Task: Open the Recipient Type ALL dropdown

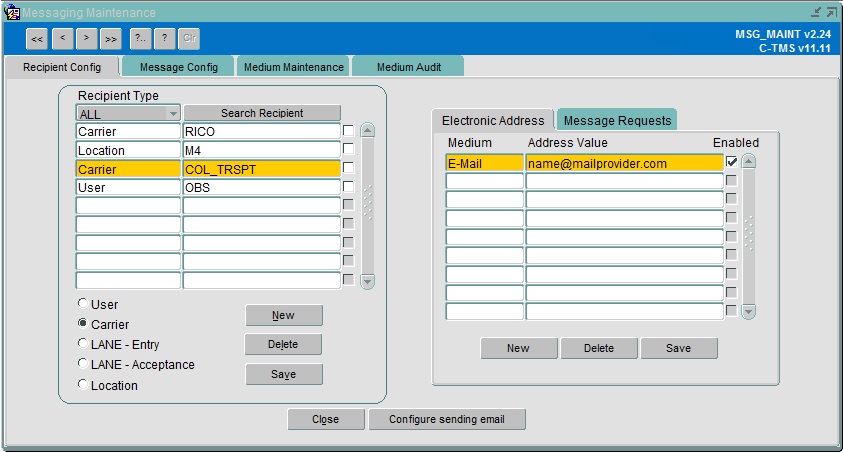Action: 173,113
